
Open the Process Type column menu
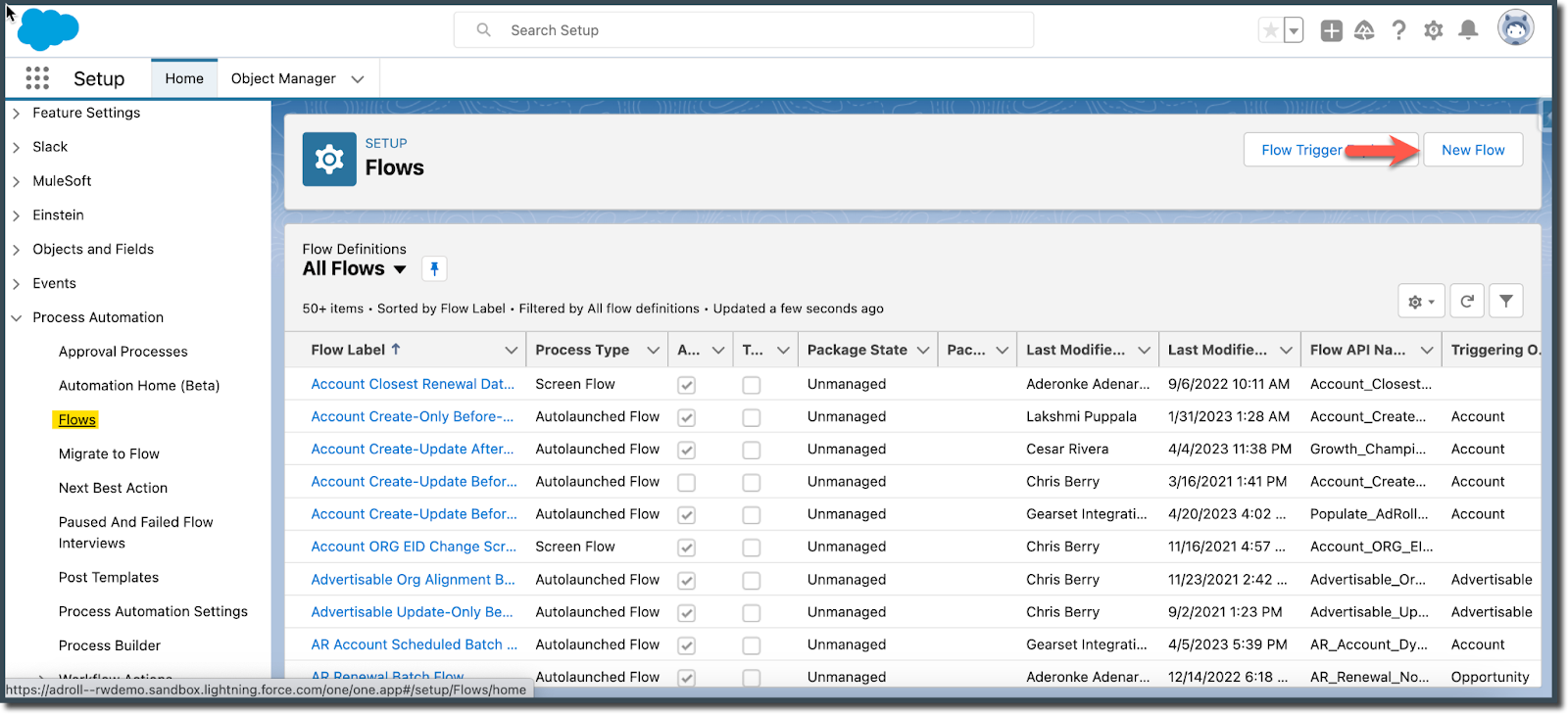pos(653,351)
